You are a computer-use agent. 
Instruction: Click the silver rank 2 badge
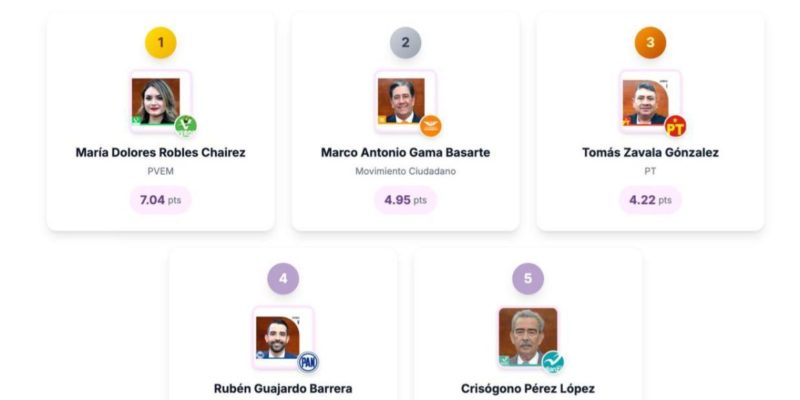(x=405, y=42)
